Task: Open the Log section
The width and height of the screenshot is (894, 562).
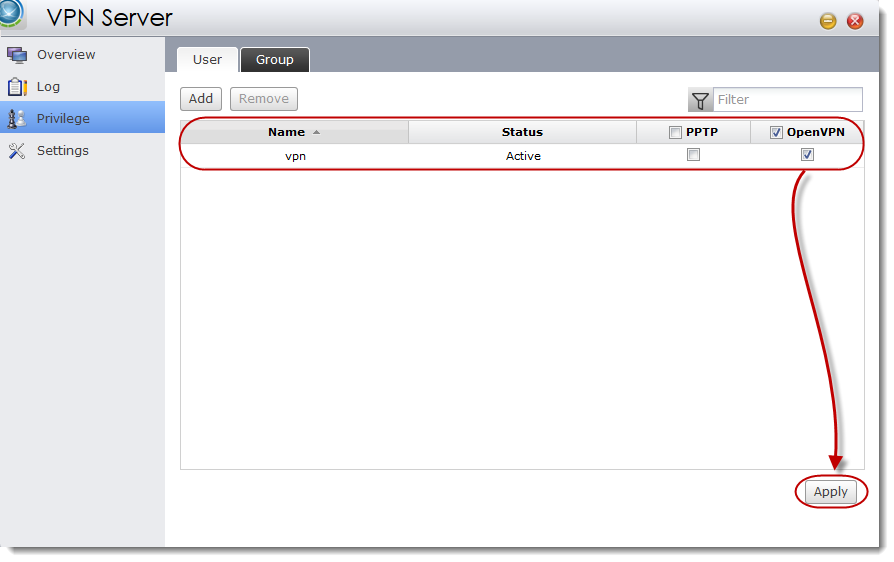Action: click(83, 87)
